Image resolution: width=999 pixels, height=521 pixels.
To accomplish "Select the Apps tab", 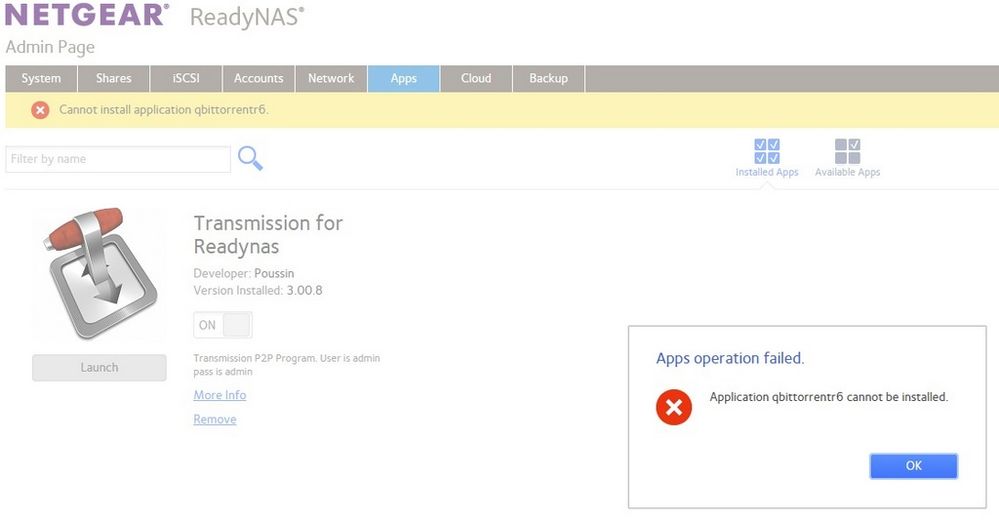I will click(x=403, y=78).
